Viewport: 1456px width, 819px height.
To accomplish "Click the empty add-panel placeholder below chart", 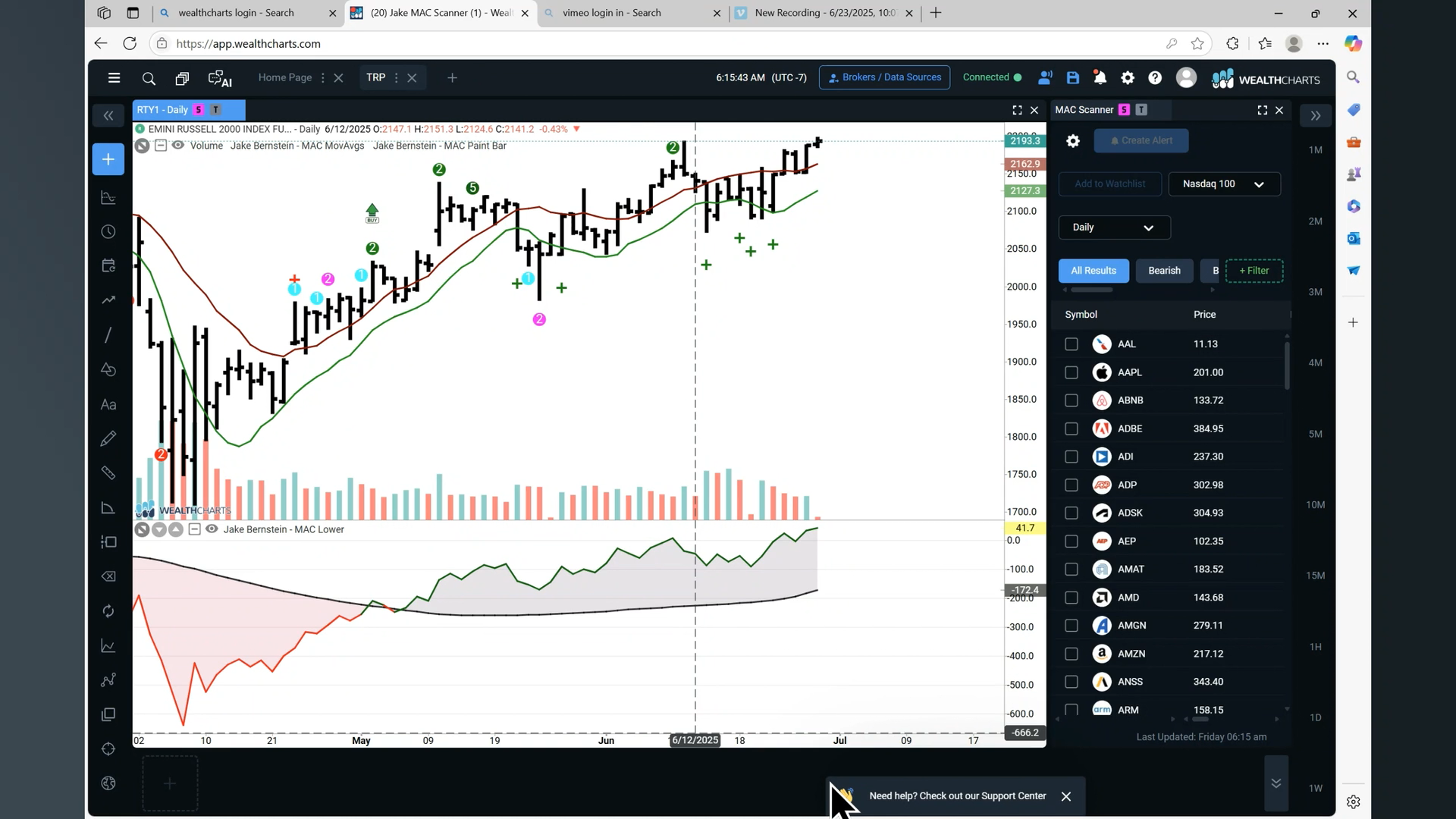I will pos(170,783).
